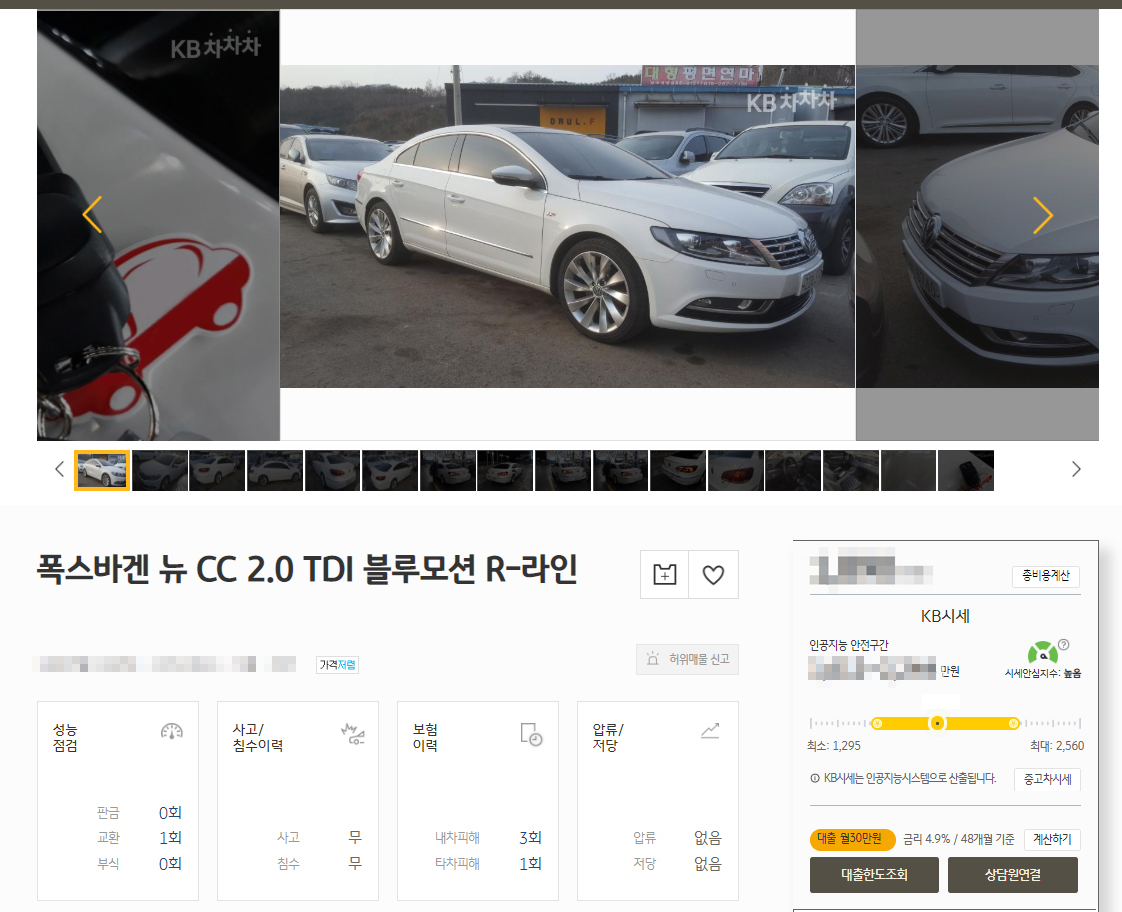Open the loan 계산하기 calculator
The height and width of the screenshot is (912, 1122).
point(1052,839)
